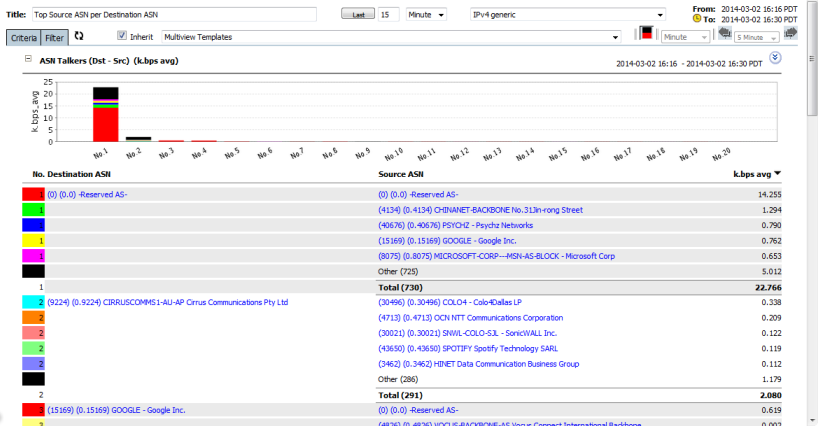Viewport: 818px width, 426px height.
Task: Open the red and black chart color icon
Action: click(647, 33)
